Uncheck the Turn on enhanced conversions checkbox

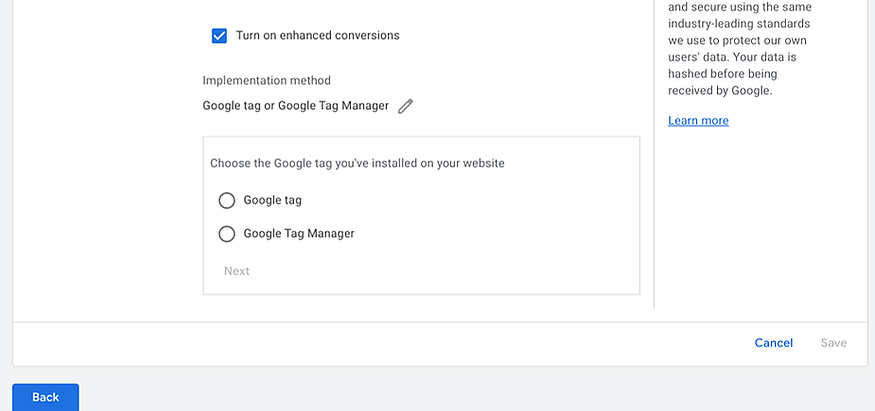(x=220, y=36)
